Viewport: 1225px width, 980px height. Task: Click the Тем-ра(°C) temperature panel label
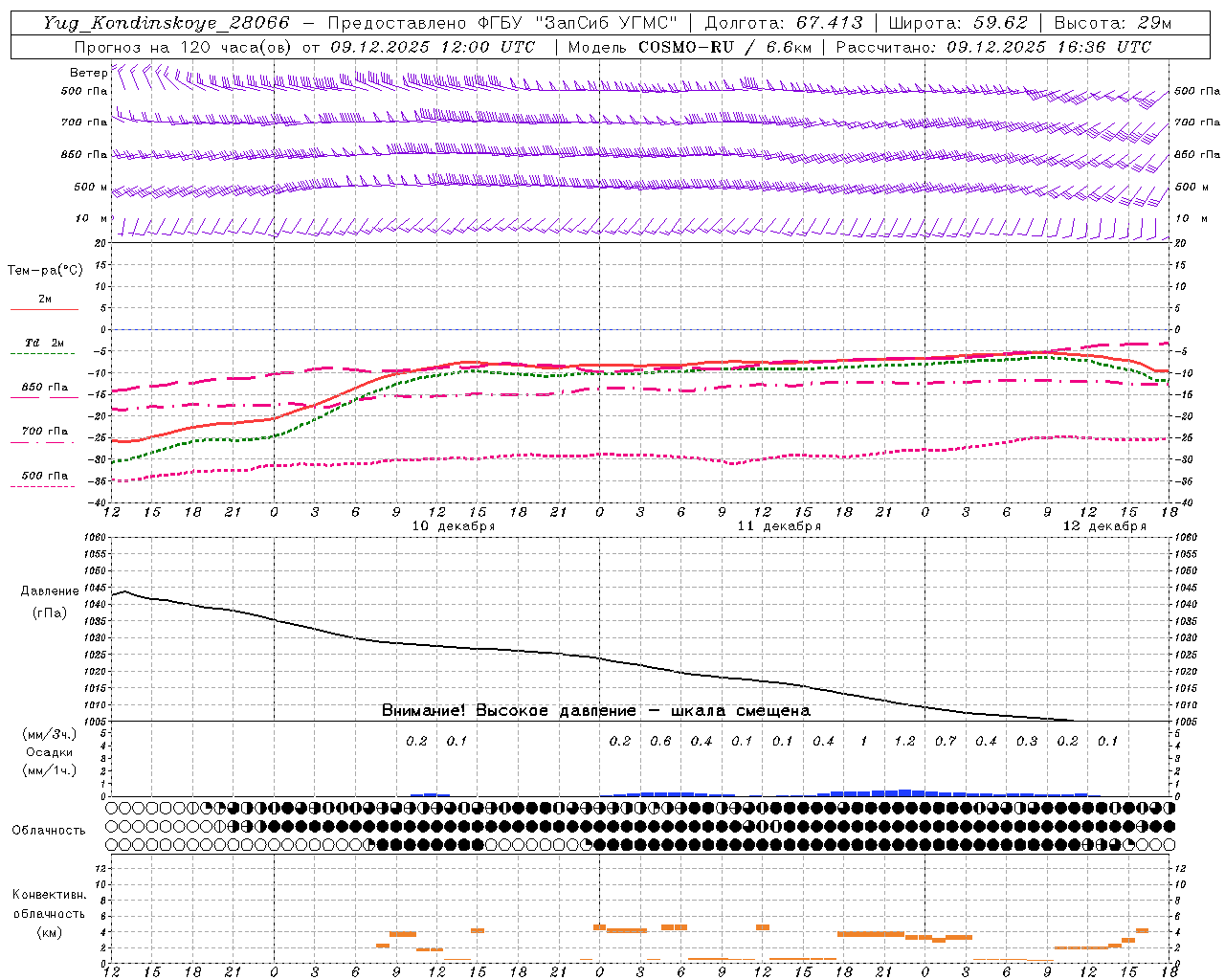pos(45,270)
